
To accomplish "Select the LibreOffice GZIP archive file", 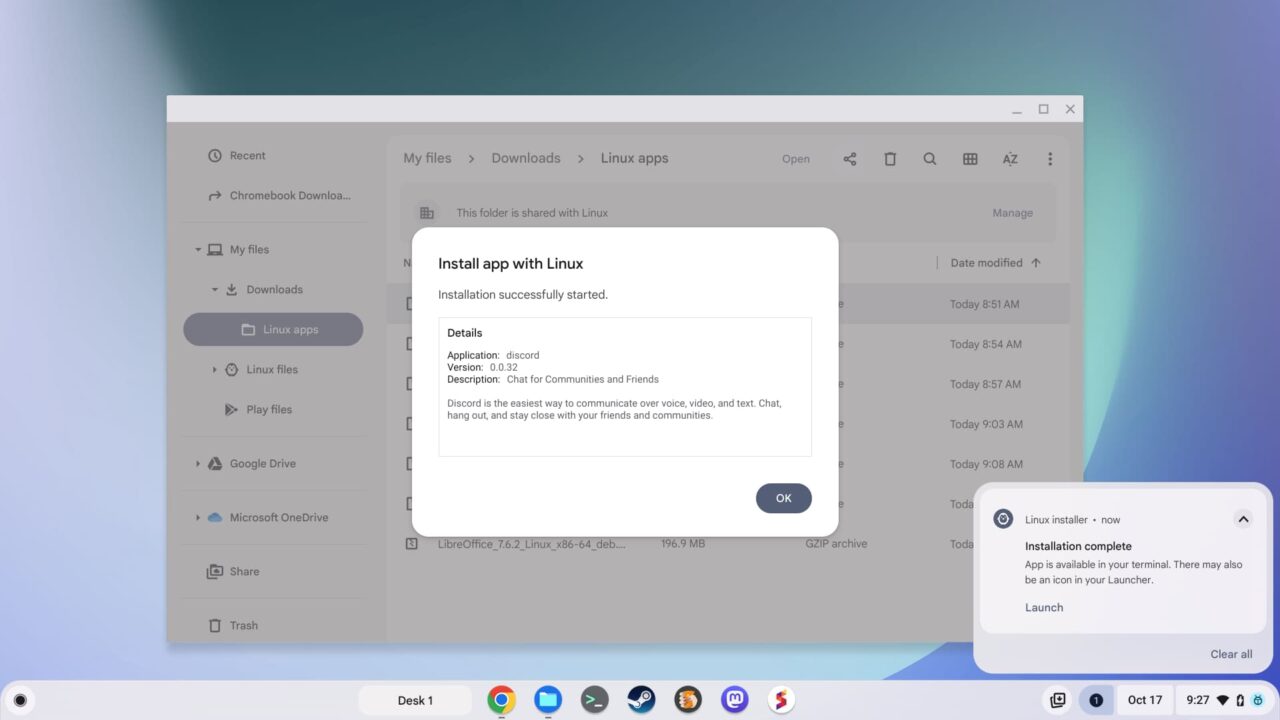I will click(x=728, y=544).
